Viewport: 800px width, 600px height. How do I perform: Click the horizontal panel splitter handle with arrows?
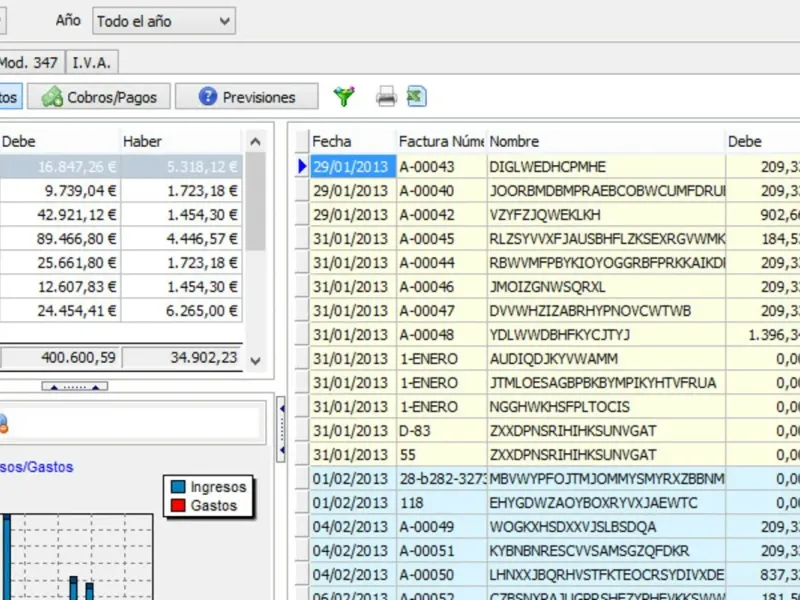point(74,386)
